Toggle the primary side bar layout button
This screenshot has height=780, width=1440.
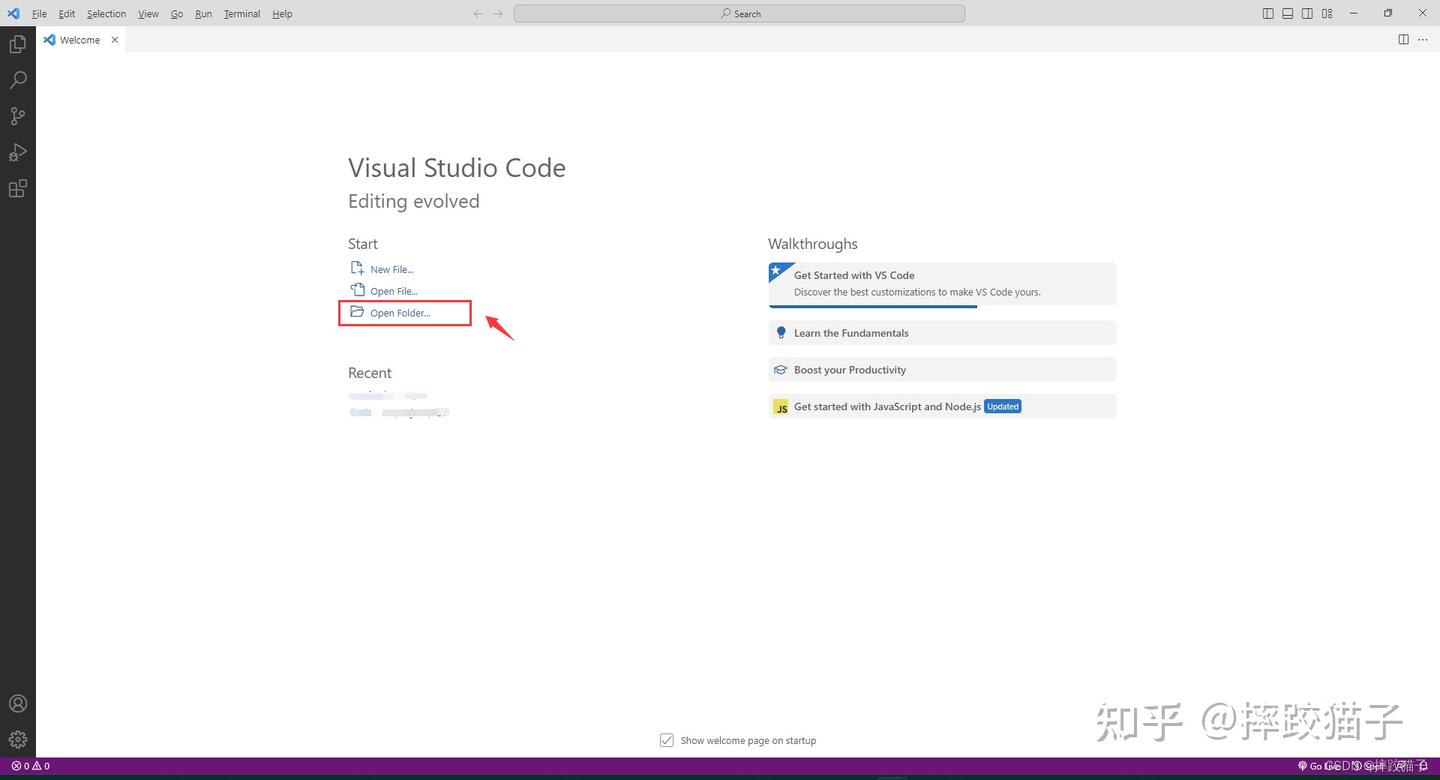[x=1268, y=14]
